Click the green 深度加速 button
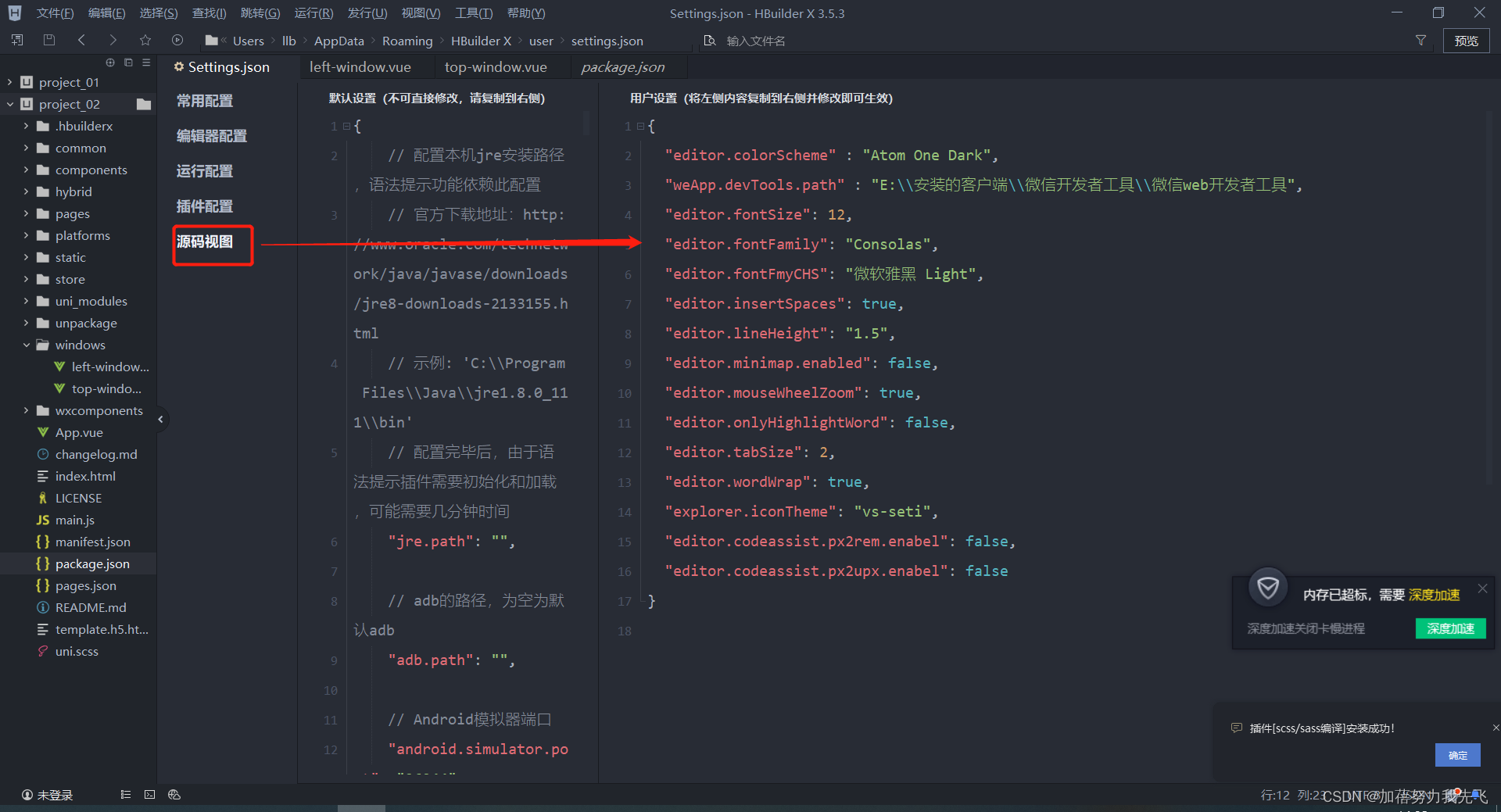Image resolution: width=1501 pixels, height=812 pixels. point(1450,628)
